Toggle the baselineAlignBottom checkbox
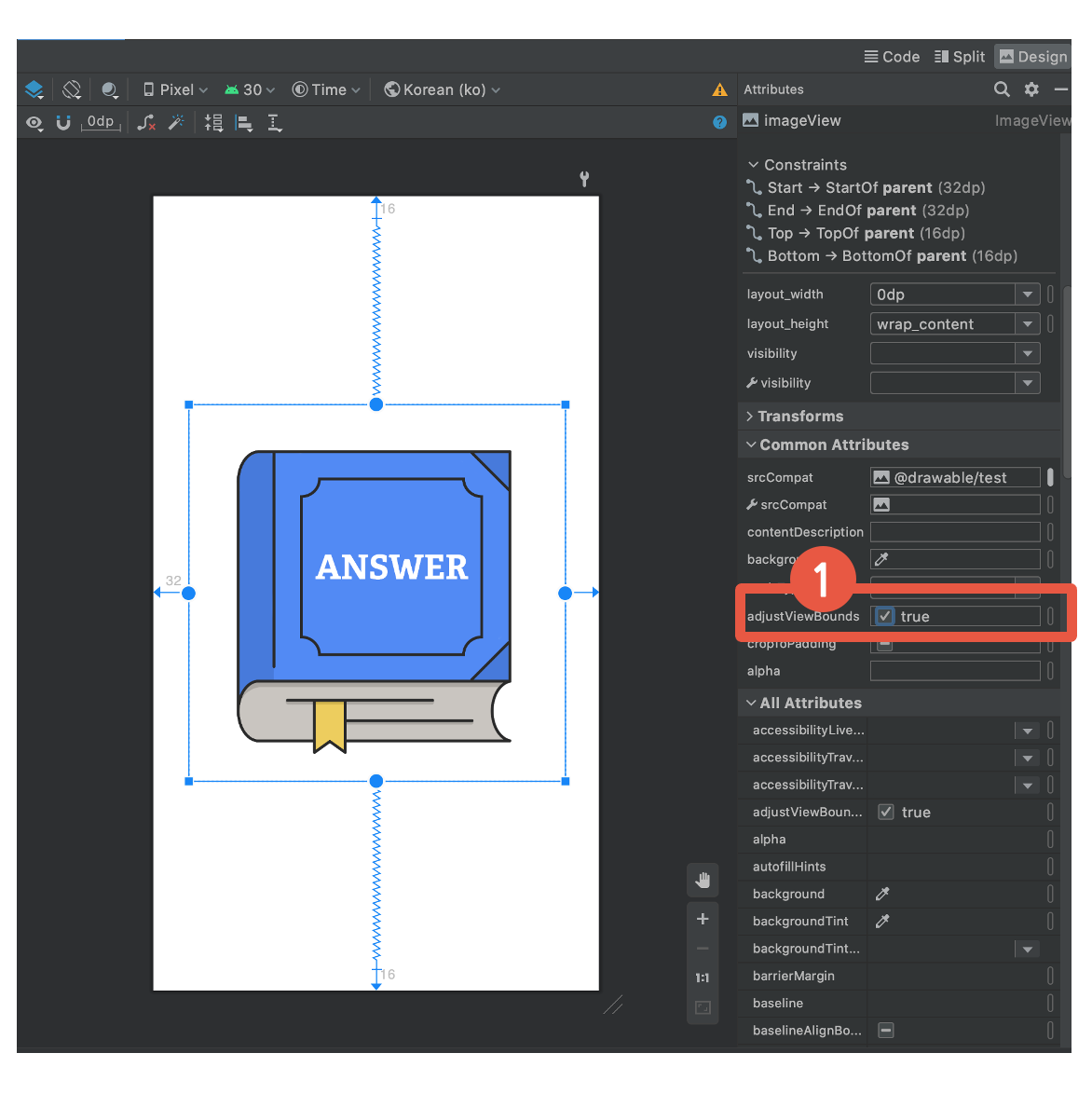The height and width of the screenshot is (1094, 1092). (x=886, y=1031)
